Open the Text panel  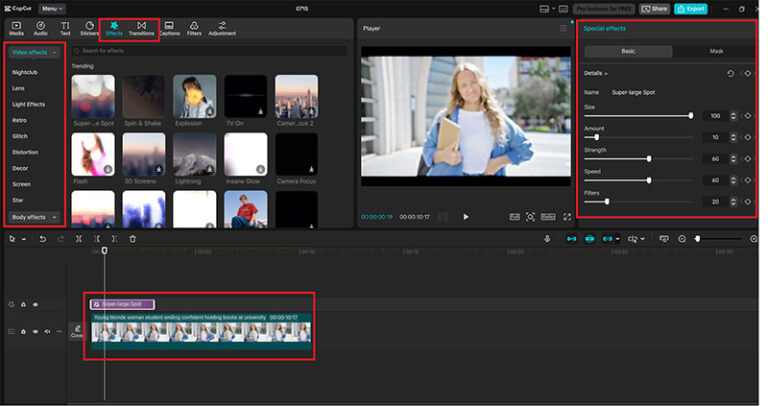click(65, 28)
